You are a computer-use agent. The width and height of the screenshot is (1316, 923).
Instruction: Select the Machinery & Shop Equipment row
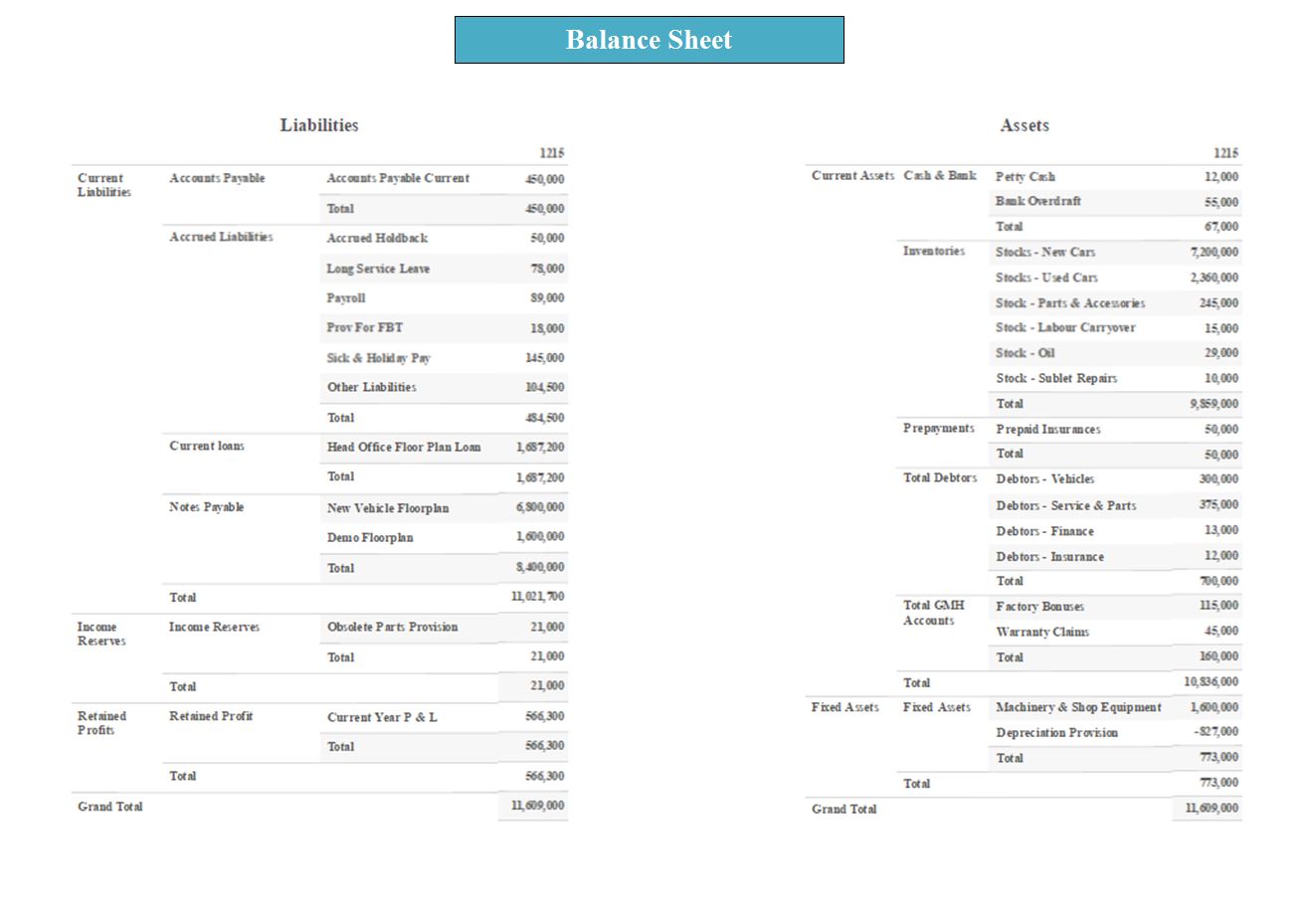pyautogui.click(x=1077, y=708)
